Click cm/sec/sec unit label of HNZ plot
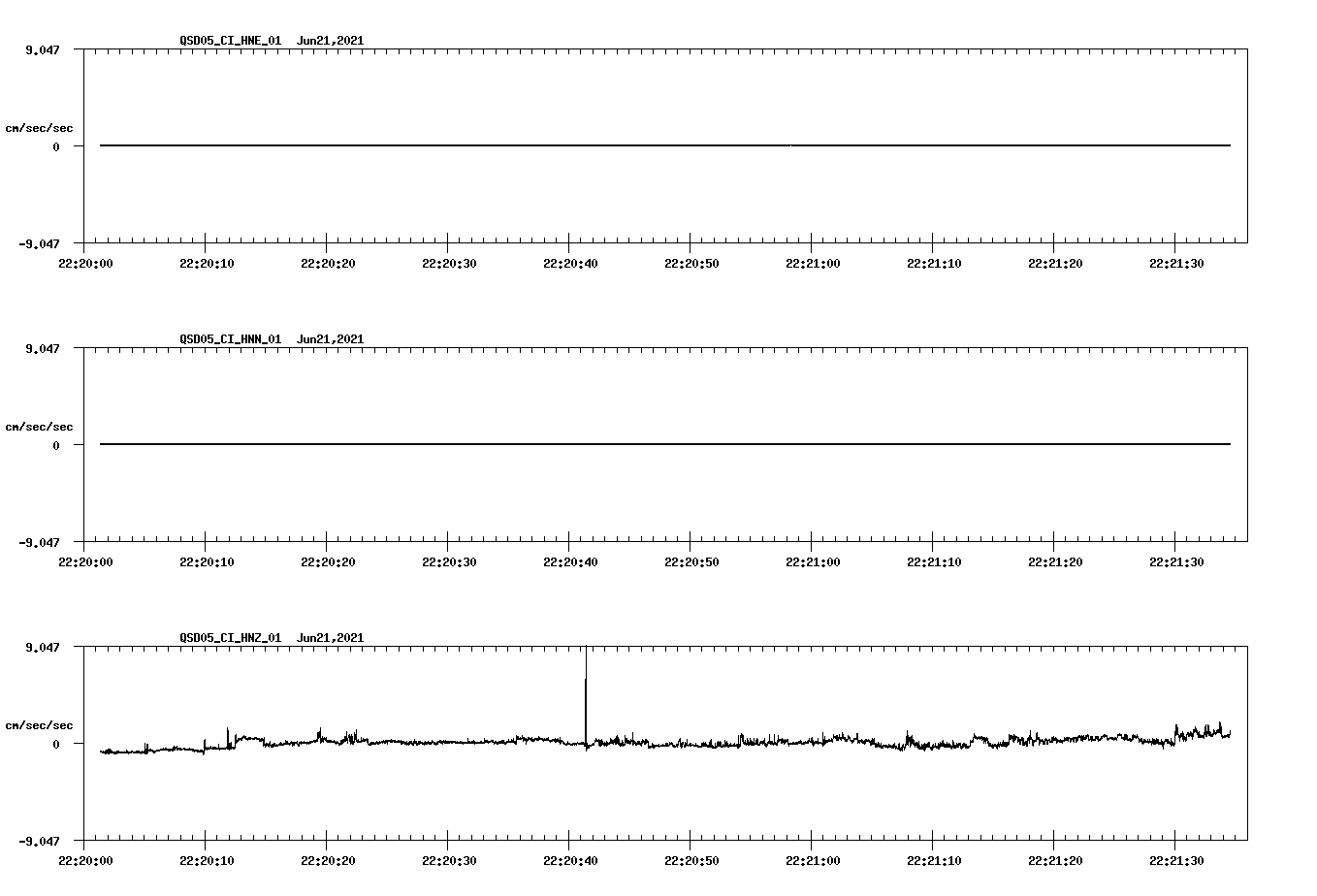Screen dimensions: 1317x896 (39, 725)
